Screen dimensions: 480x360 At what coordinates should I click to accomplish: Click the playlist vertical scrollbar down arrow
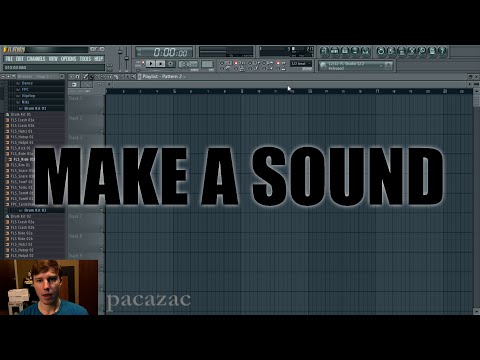[476, 311]
